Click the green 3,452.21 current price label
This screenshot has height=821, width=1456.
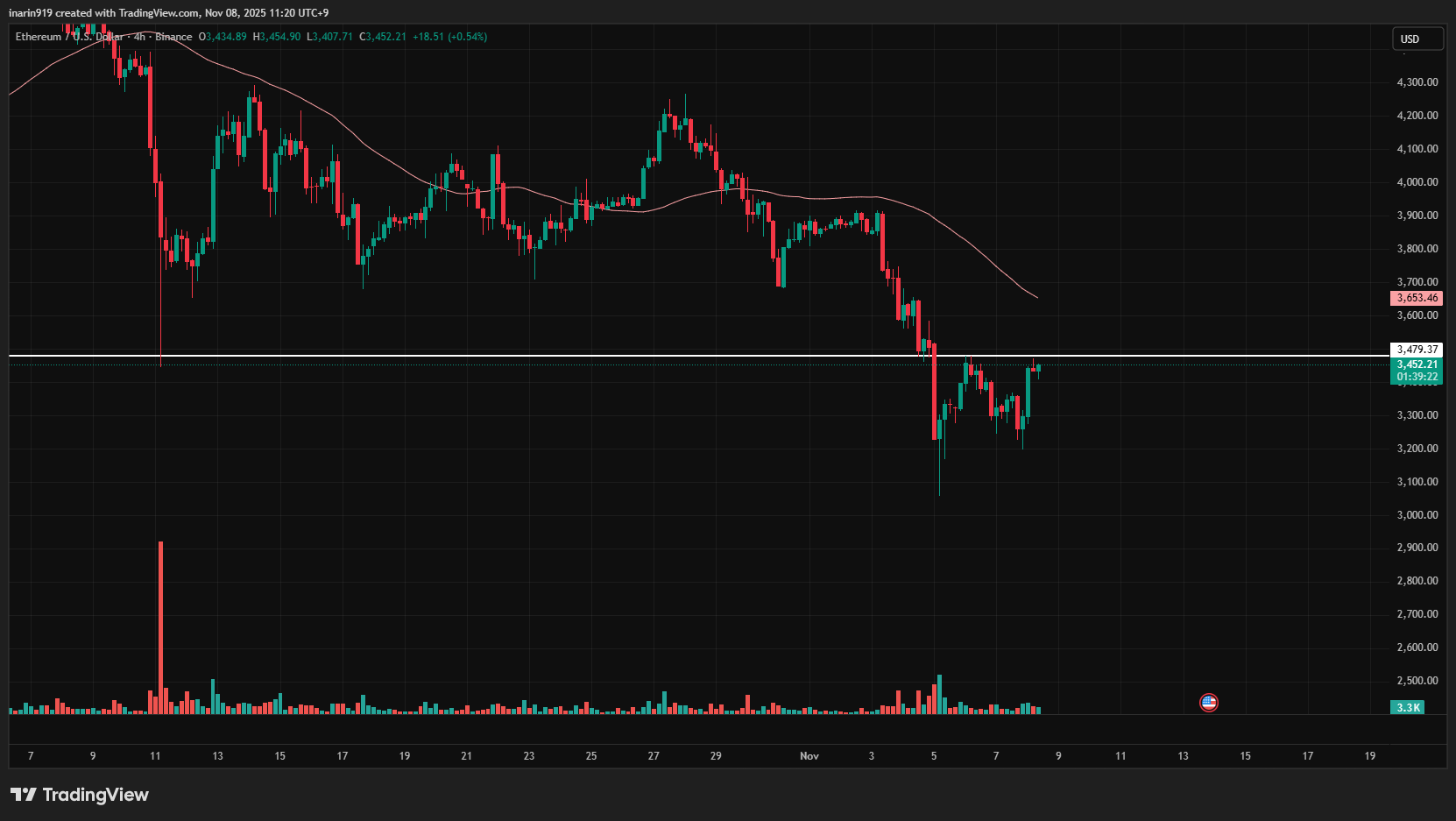point(1417,364)
